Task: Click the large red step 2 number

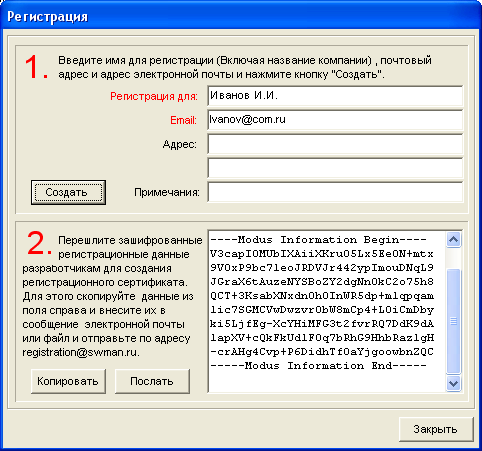Action: 39,244
